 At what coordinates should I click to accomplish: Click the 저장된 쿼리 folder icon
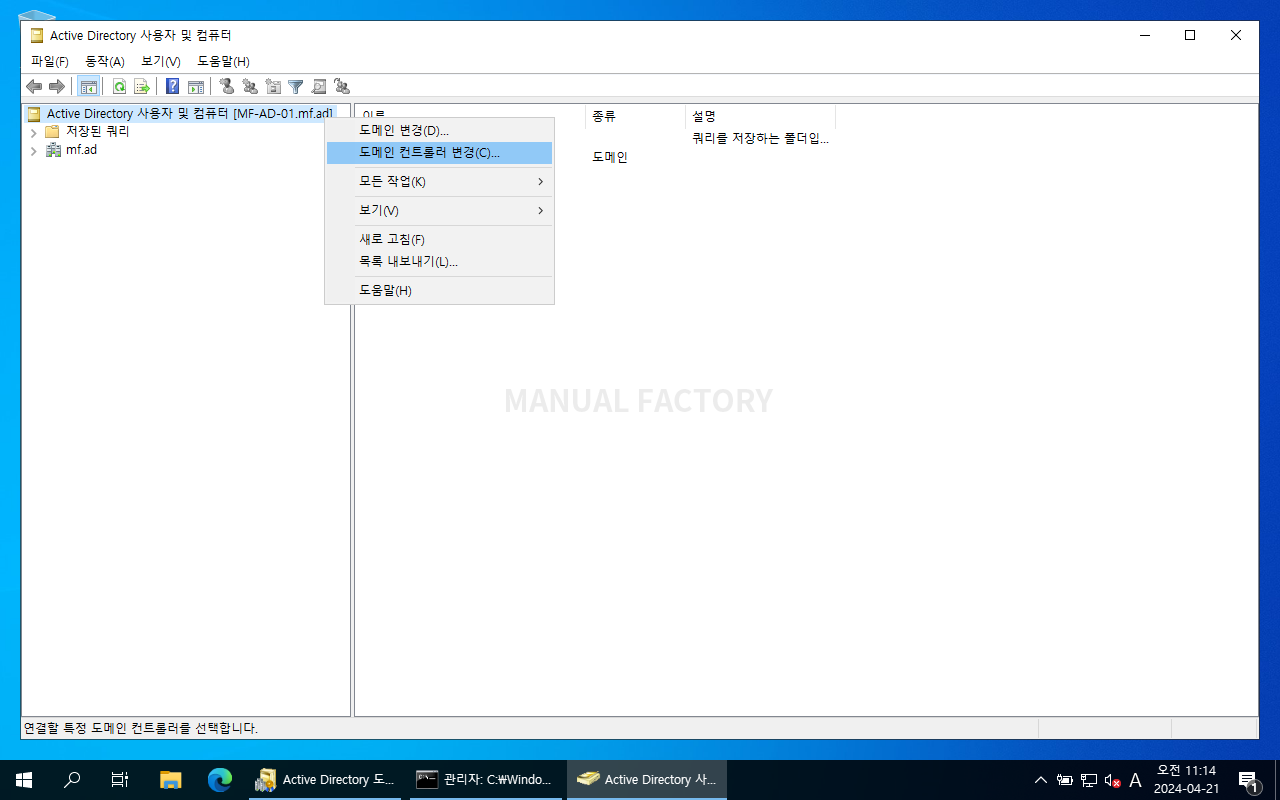[52, 132]
